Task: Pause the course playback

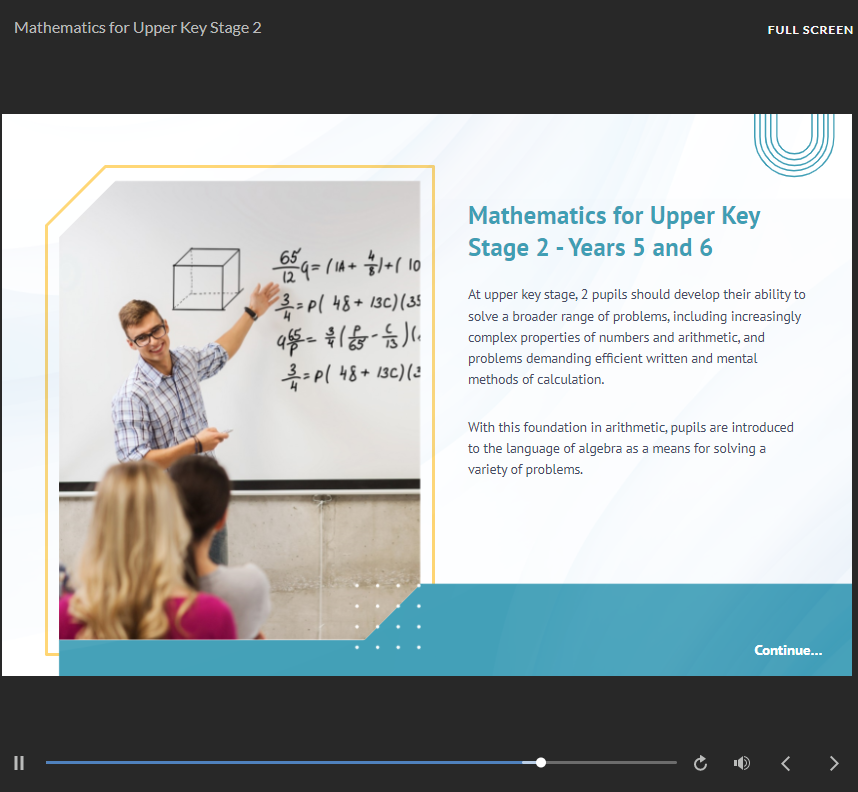Action: (x=19, y=763)
